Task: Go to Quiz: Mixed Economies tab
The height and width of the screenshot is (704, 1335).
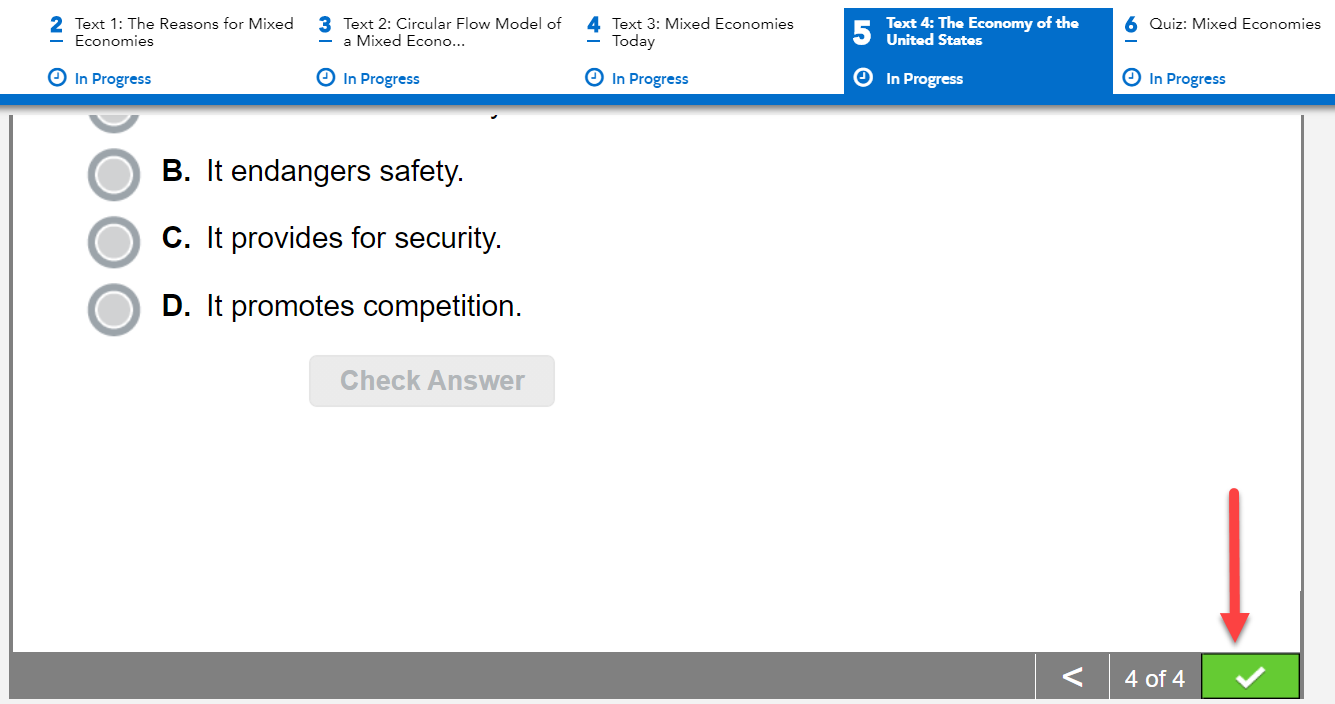Action: point(1234,24)
